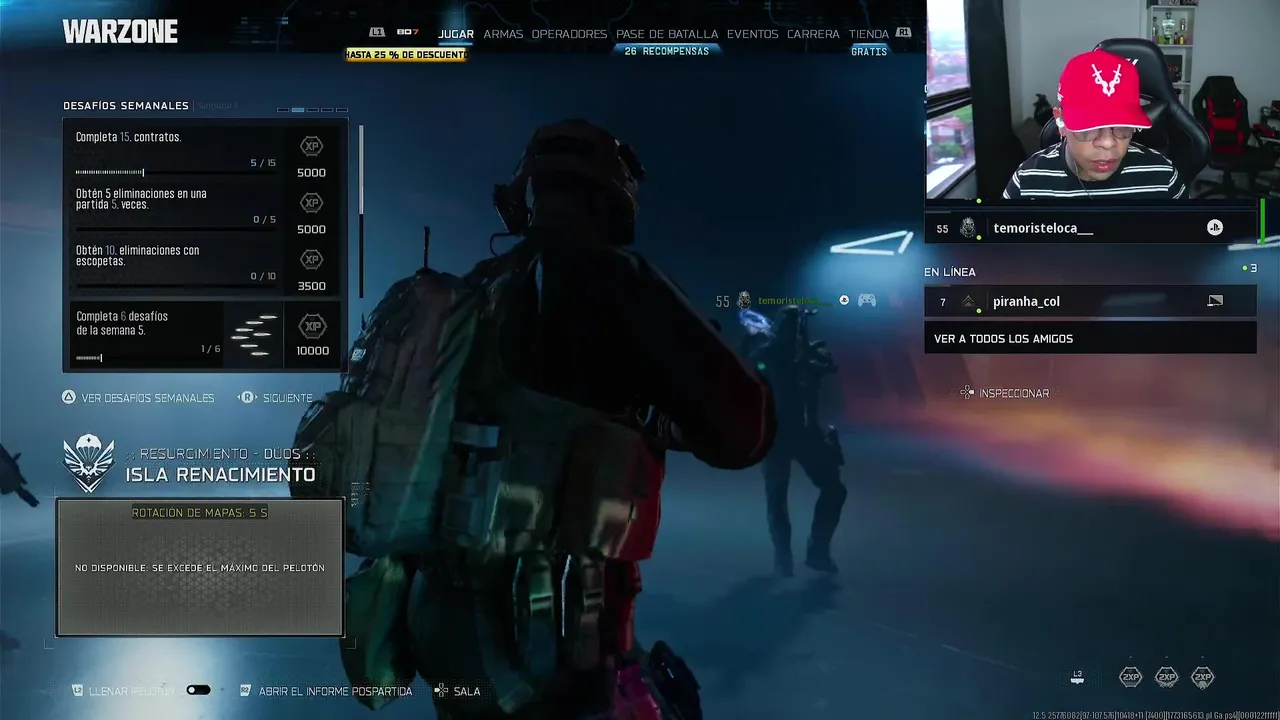Click the PC platform icon for piranha_col

click(1215, 301)
